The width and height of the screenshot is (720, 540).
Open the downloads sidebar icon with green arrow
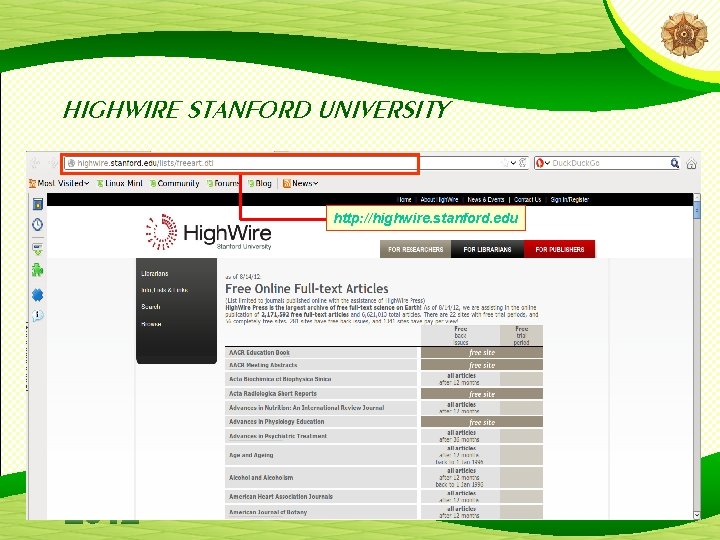tap(38, 249)
